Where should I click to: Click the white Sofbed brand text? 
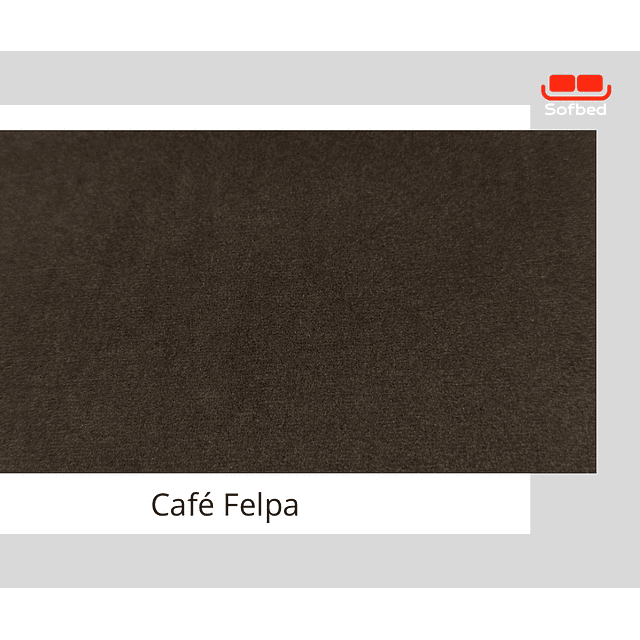pos(576,109)
